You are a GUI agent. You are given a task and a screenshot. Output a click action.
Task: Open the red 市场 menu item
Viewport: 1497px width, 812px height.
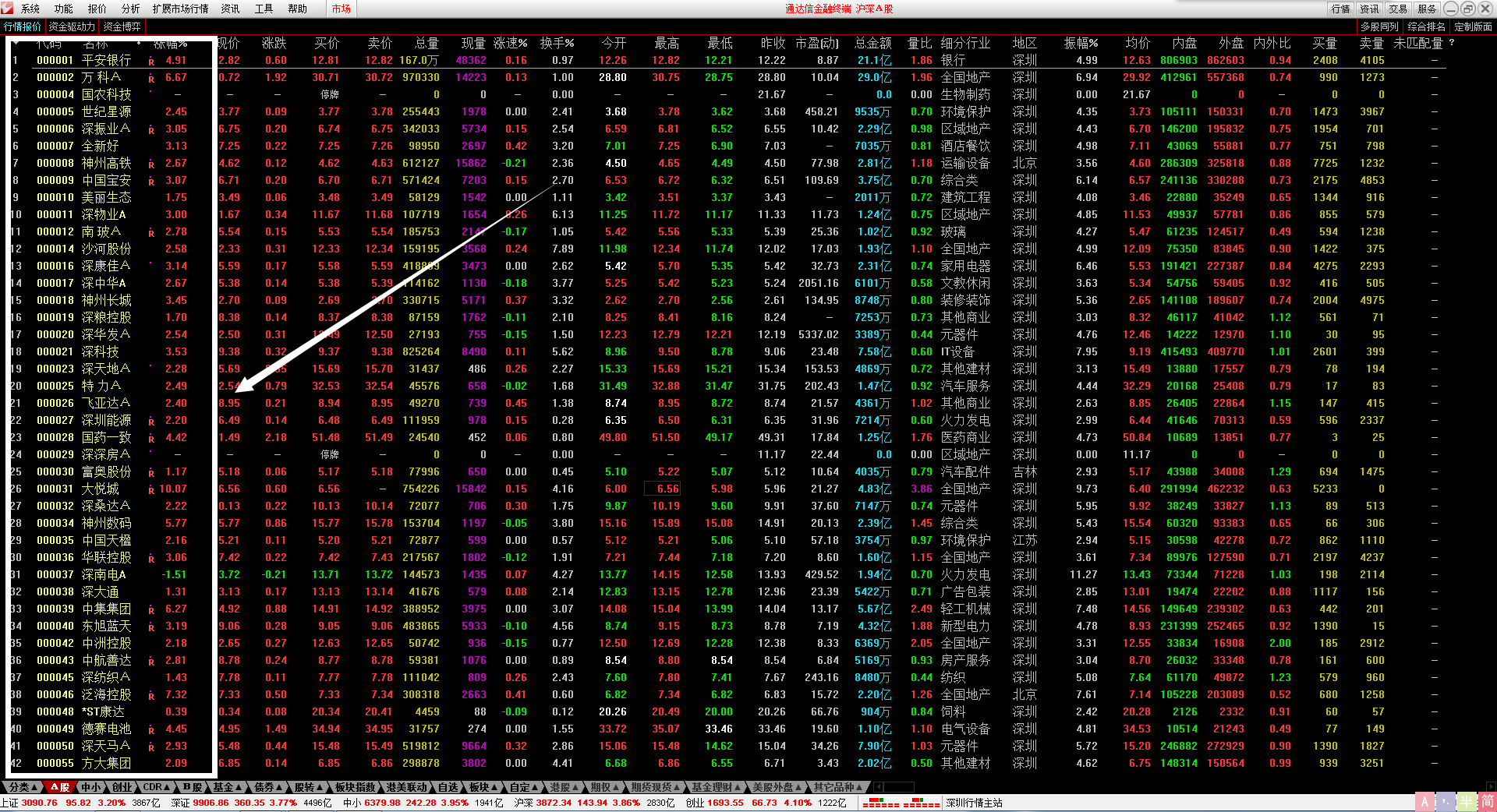(x=341, y=9)
